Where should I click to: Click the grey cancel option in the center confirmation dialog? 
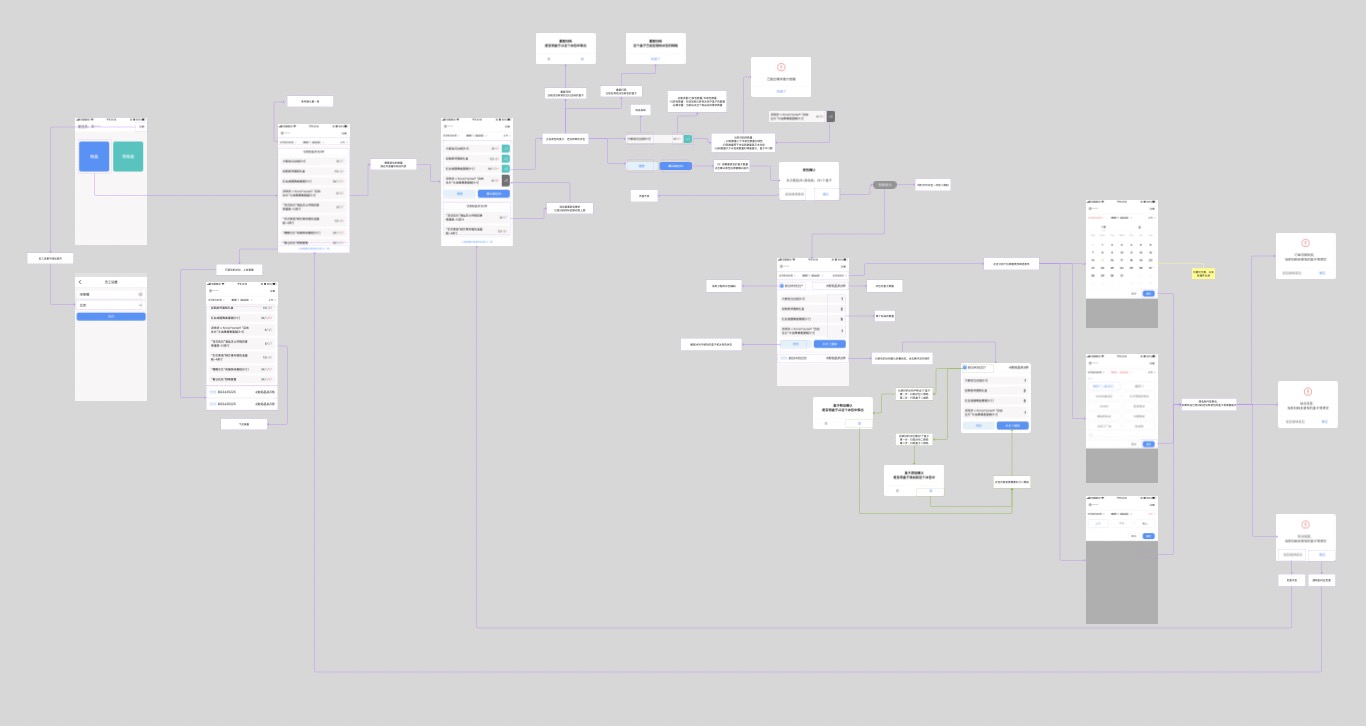pos(794,194)
